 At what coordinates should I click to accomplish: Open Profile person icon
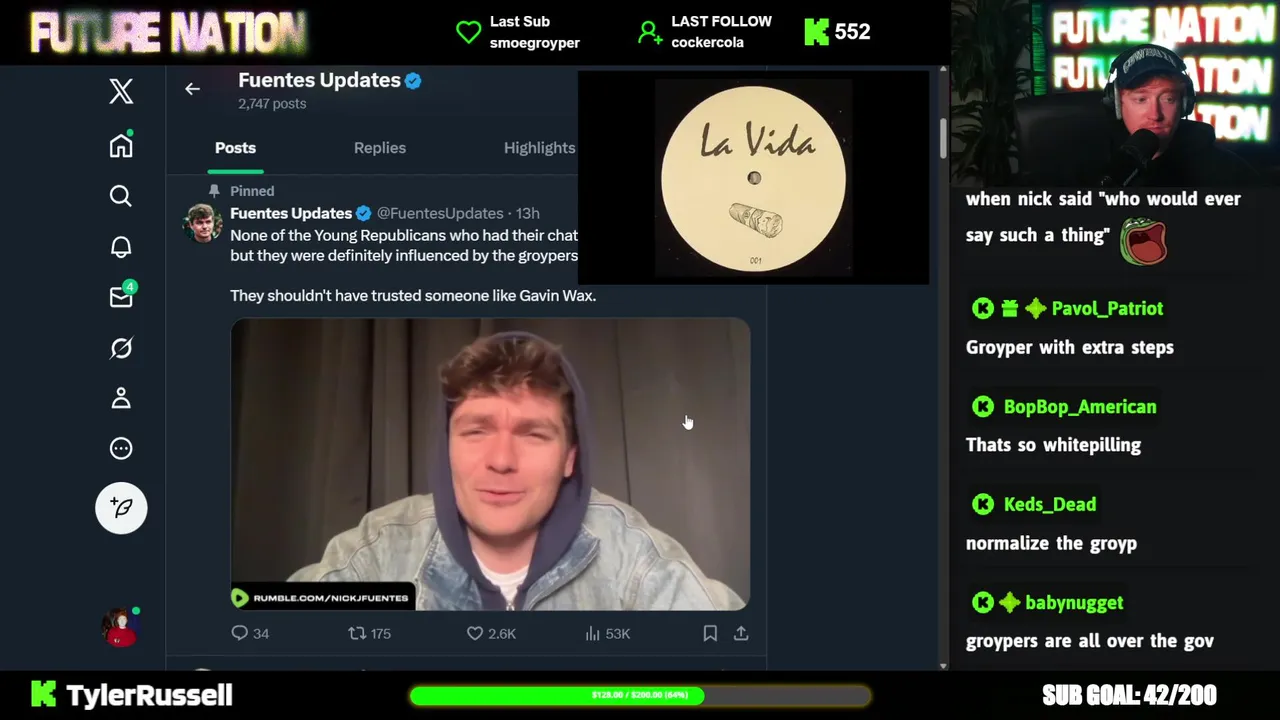(x=121, y=398)
